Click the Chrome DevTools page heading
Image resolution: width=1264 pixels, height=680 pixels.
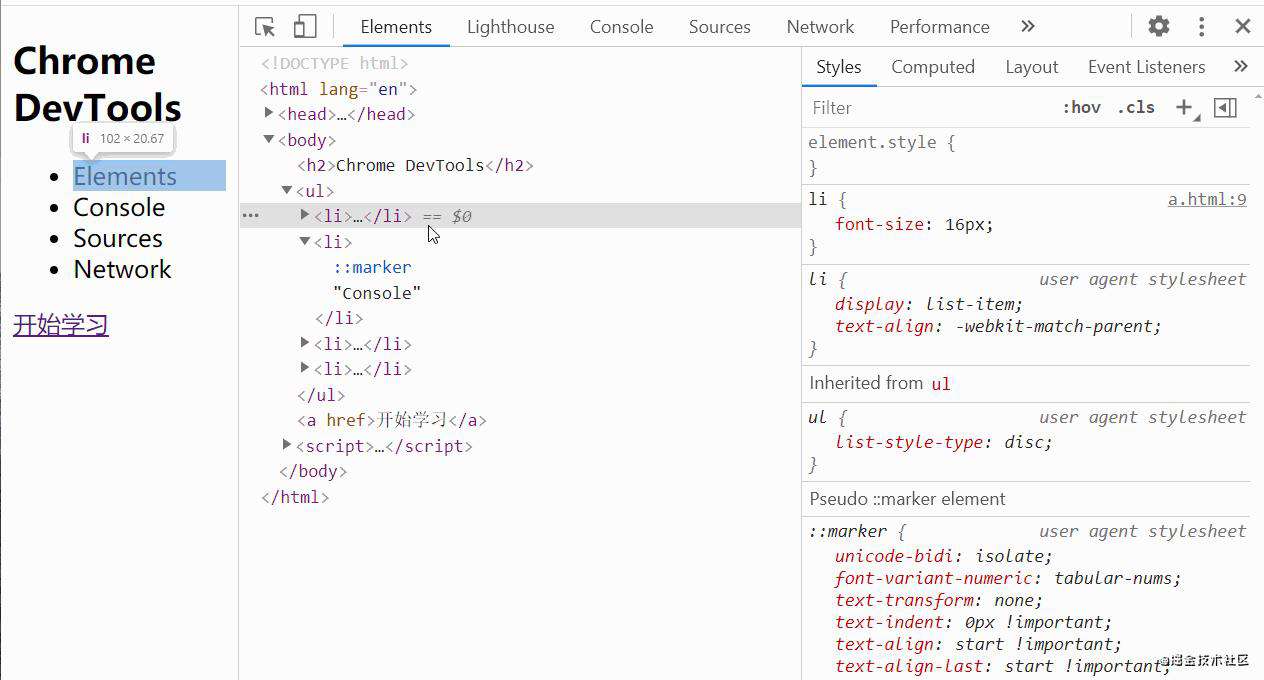pyautogui.click(x=98, y=84)
